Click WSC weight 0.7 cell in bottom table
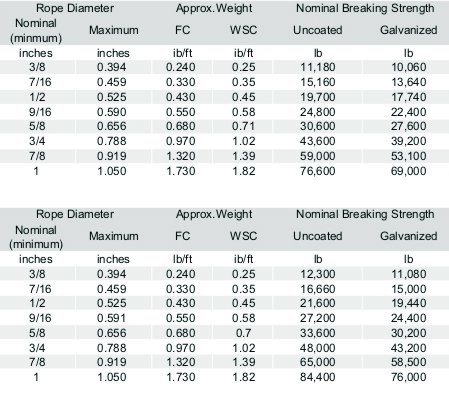449x395 pixels. (x=244, y=333)
